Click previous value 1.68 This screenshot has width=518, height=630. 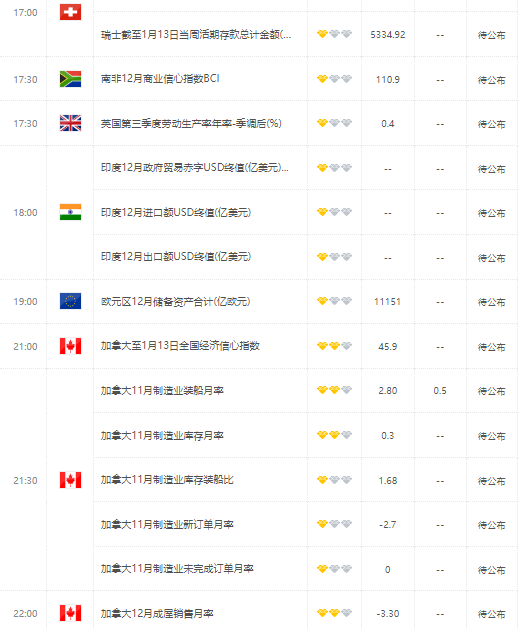[x=388, y=481]
